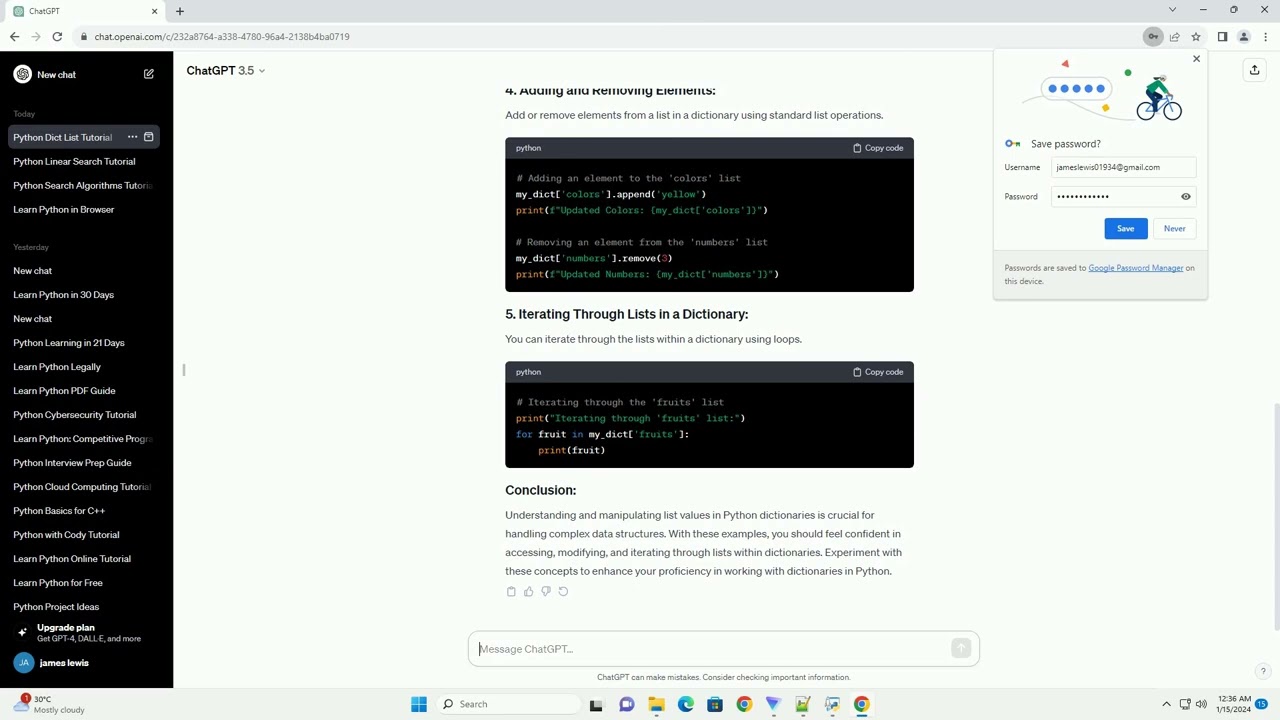Open the Windows Start menu
The height and width of the screenshot is (720, 1280).
coord(419,704)
